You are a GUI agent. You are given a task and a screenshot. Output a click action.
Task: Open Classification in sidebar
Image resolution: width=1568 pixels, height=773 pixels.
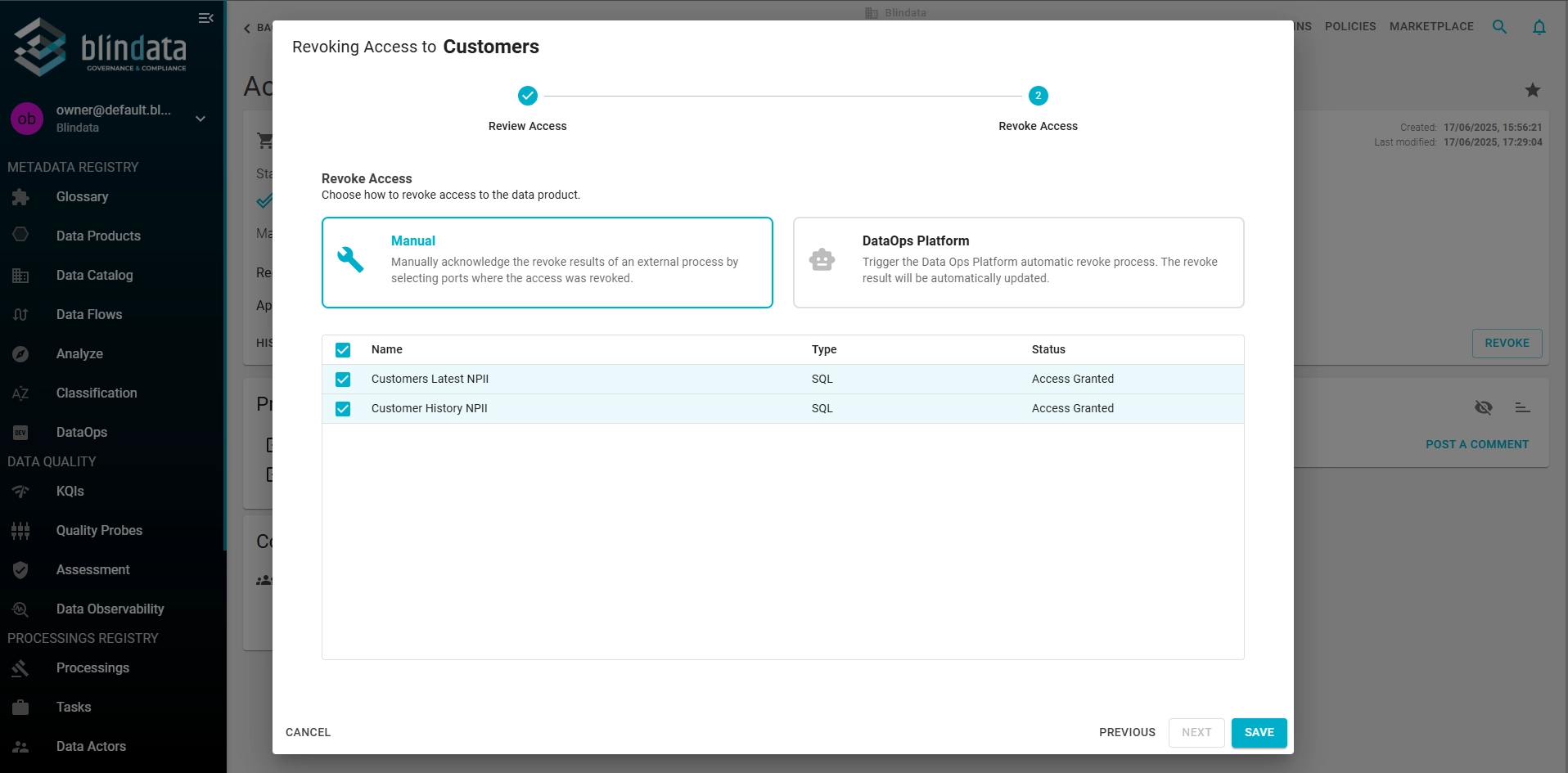pyautogui.click(x=97, y=393)
